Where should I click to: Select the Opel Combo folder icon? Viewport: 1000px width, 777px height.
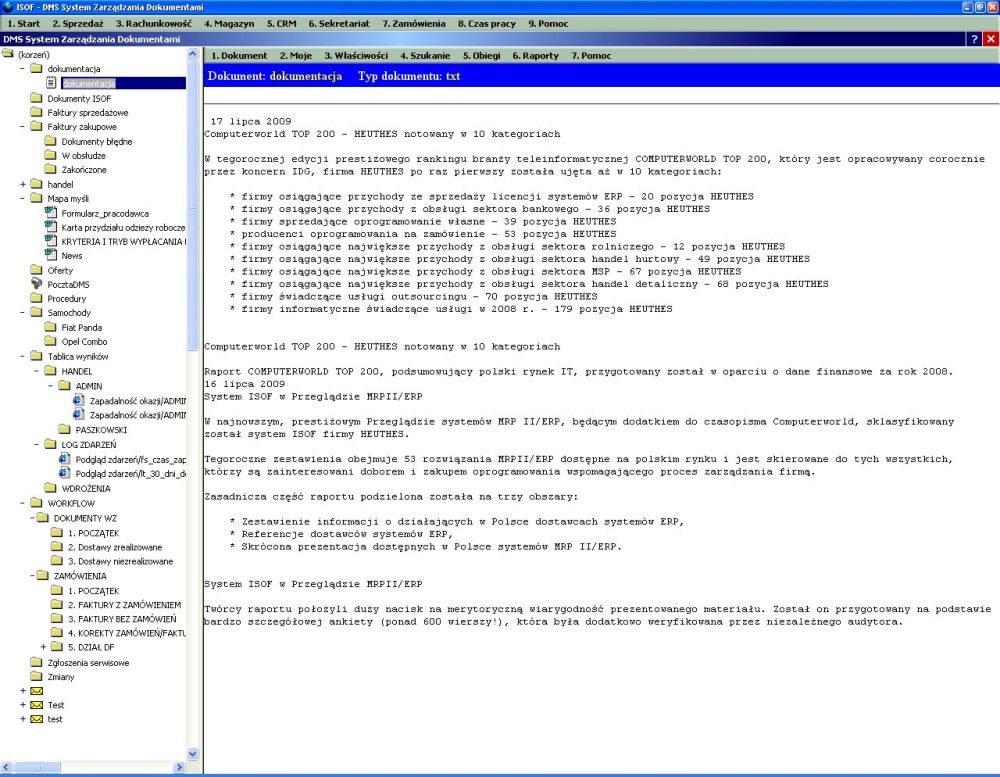pyautogui.click(x=51, y=341)
